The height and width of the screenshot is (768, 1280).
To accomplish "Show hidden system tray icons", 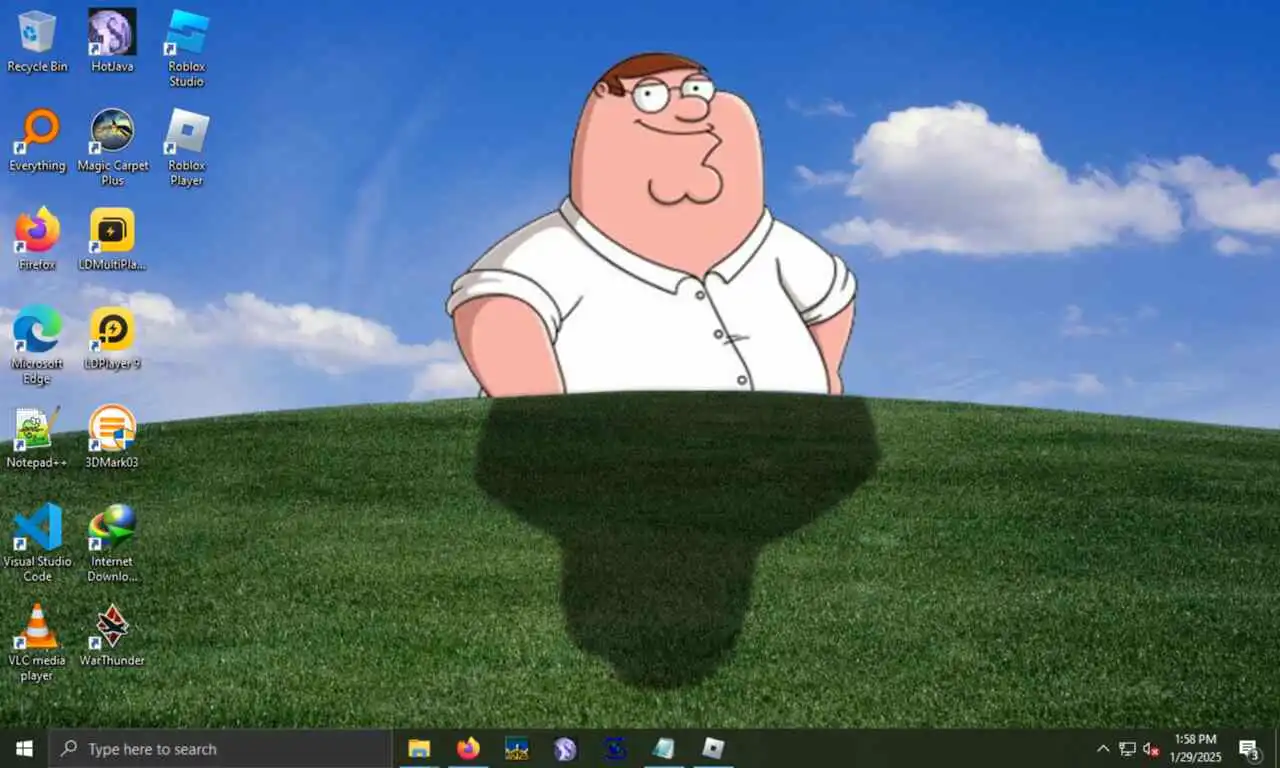I will pyautogui.click(x=1103, y=748).
